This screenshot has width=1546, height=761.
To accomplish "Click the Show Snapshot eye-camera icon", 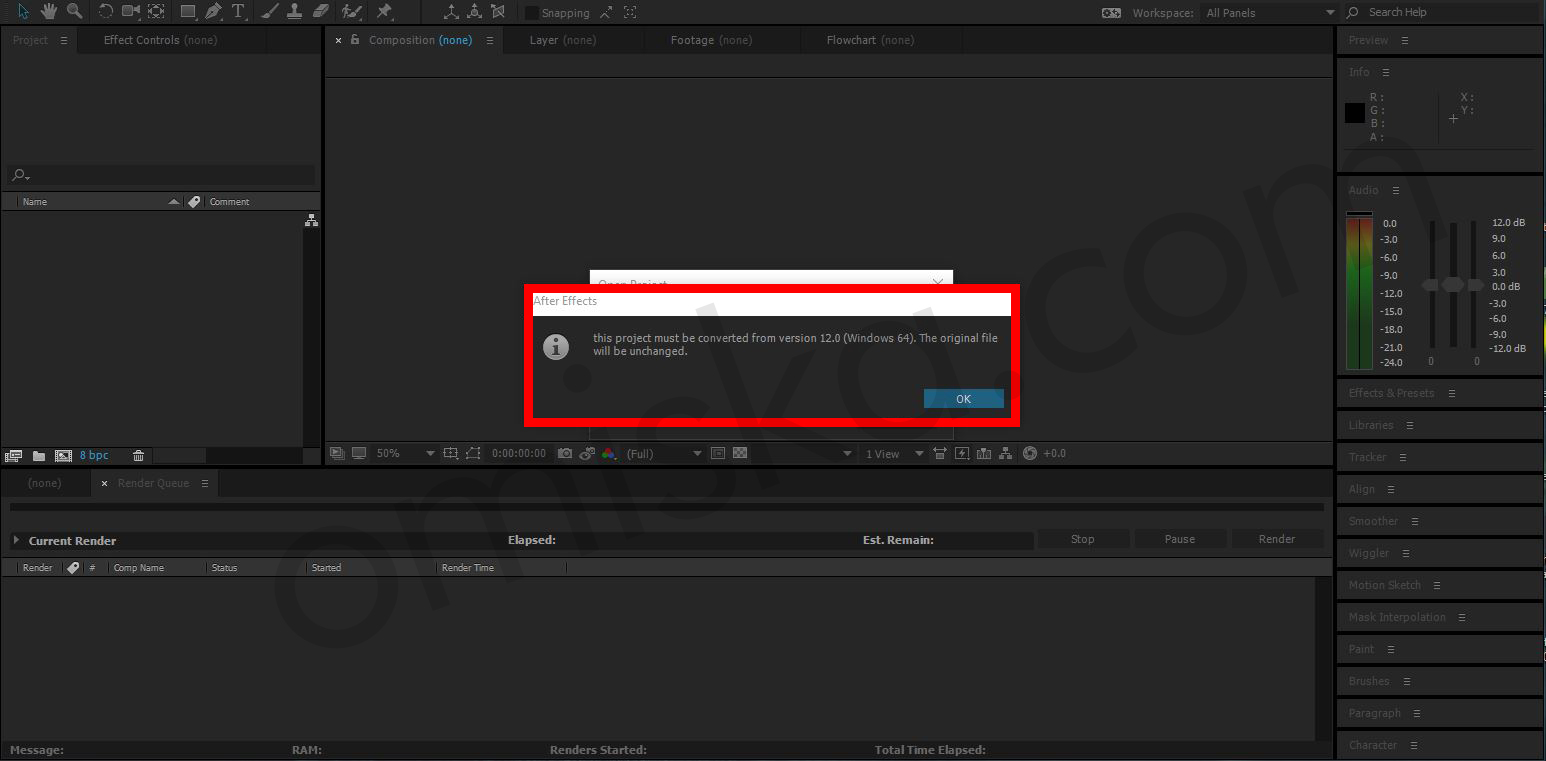I will click(587, 453).
